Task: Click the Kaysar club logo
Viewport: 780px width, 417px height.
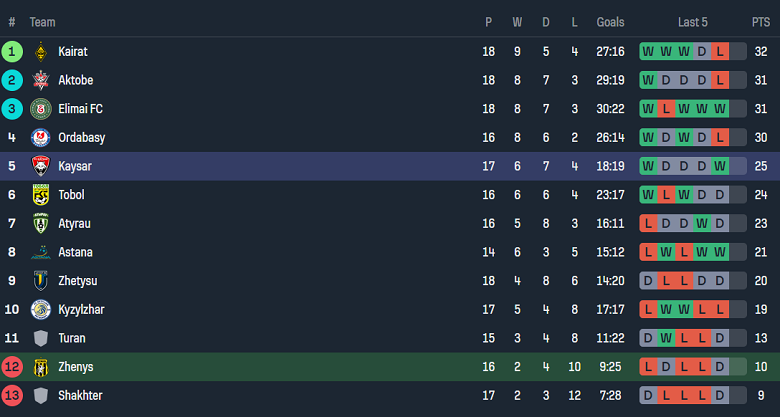Action: click(x=41, y=166)
